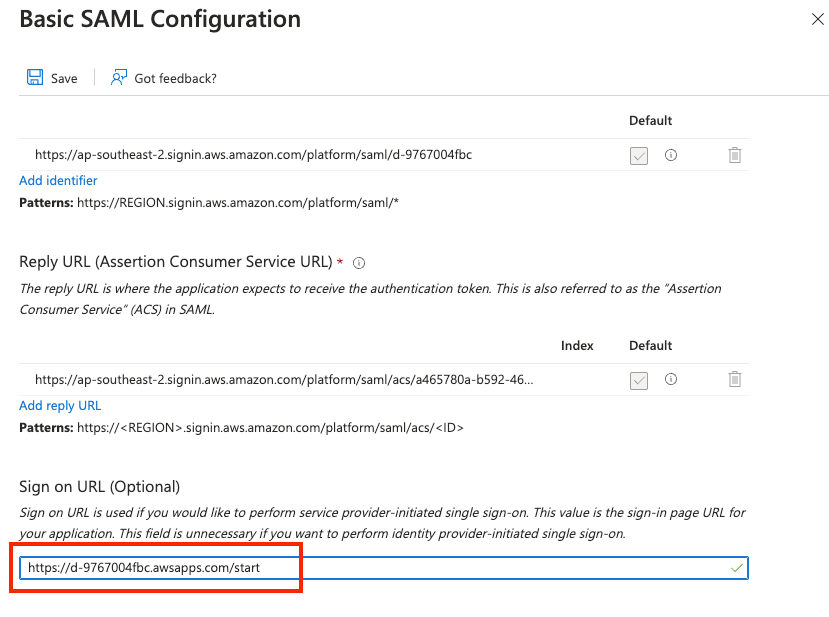Screen dimensions: 829x617
Task: Show info for identifier default checkbox
Action: click(671, 155)
